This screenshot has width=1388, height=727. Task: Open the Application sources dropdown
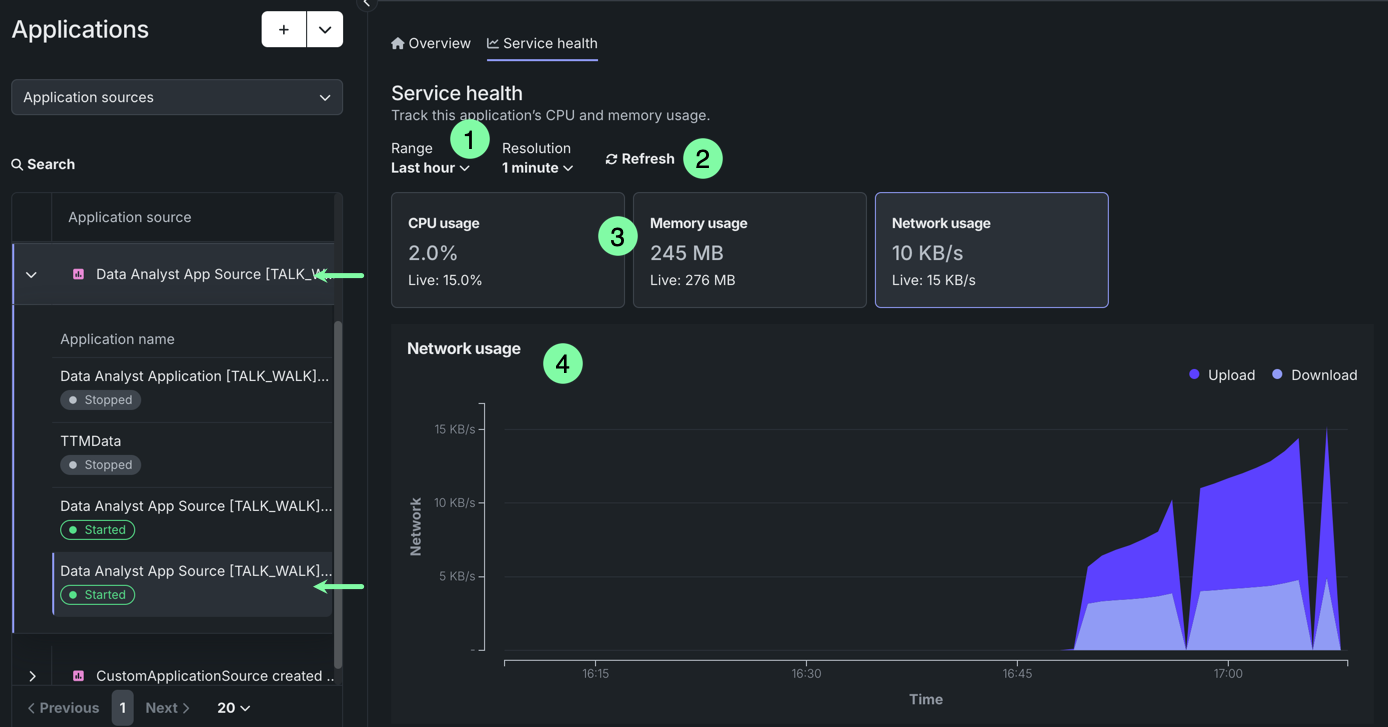(x=177, y=97)
